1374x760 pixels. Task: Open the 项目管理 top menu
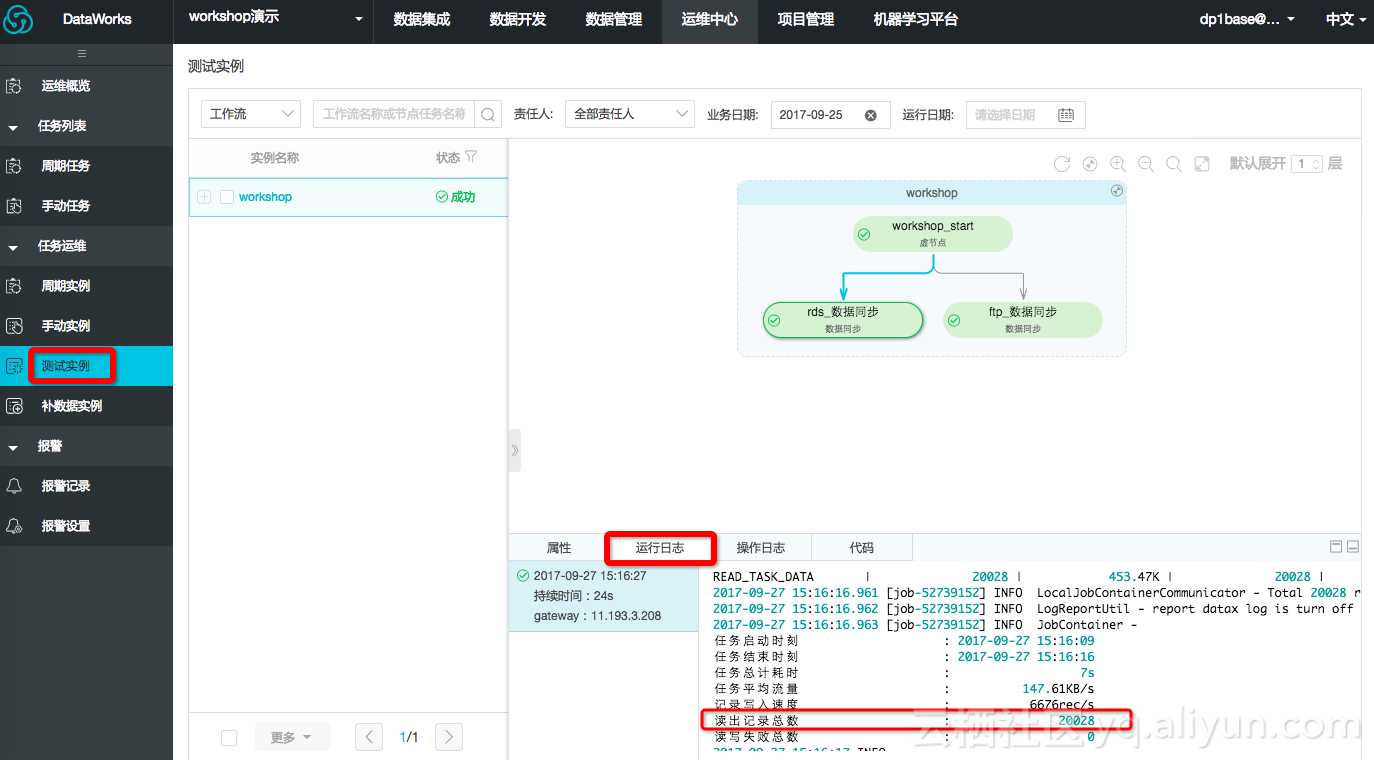point(806,19)
